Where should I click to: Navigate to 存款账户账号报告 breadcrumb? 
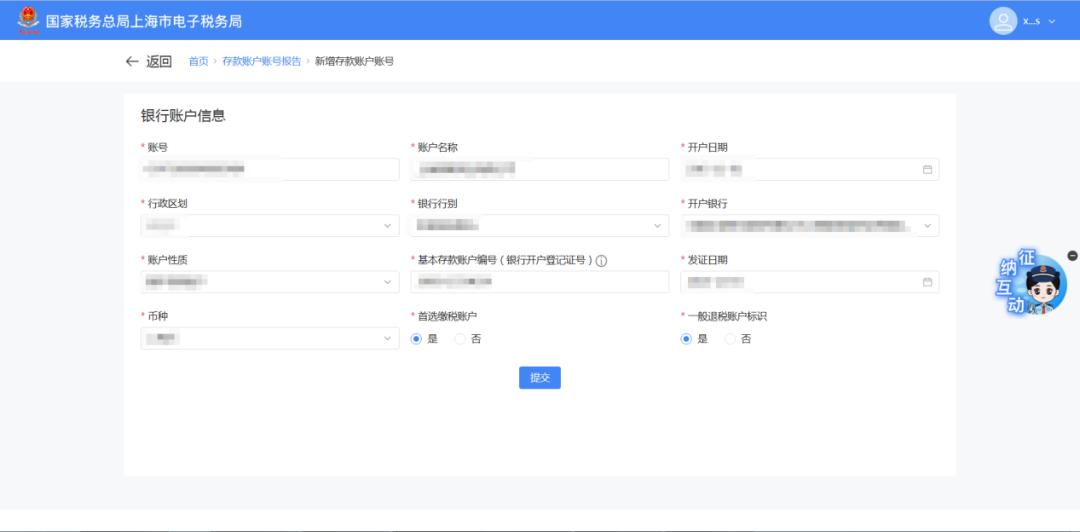(x=261, y=61)
